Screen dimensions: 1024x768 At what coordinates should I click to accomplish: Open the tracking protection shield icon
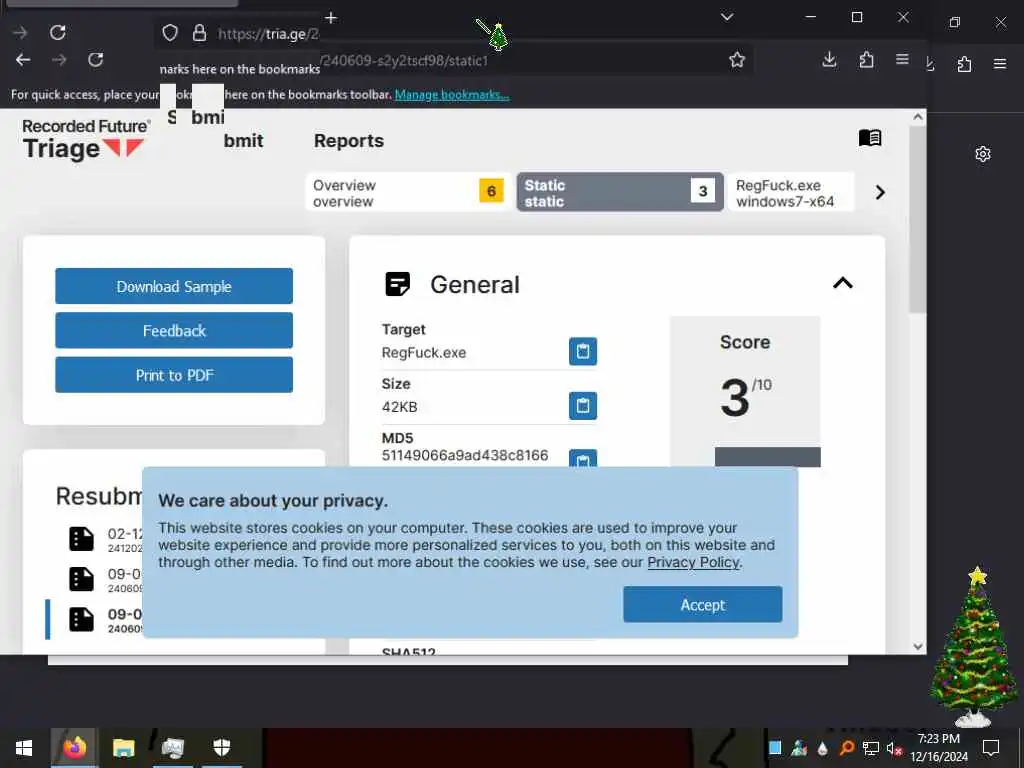tap(170, 33)
